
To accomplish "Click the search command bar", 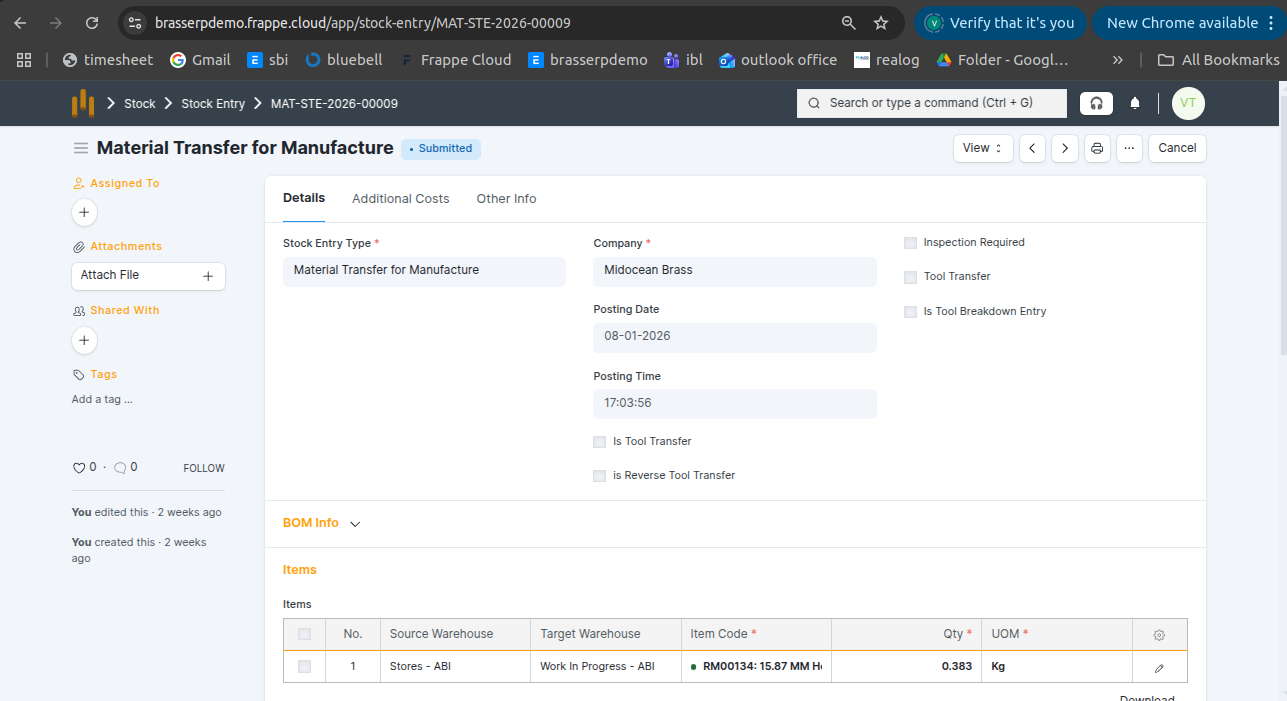I will 931,103.
